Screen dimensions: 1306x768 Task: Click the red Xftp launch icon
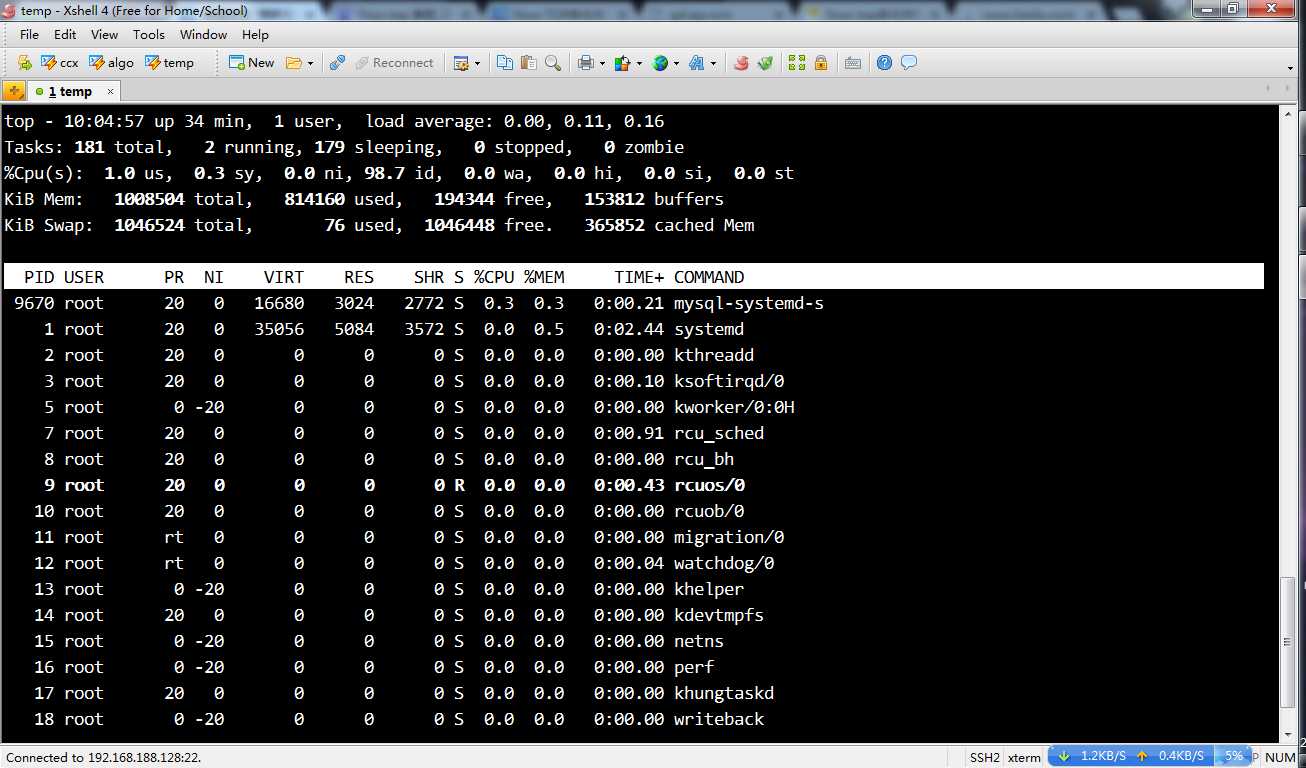[741, 62]
